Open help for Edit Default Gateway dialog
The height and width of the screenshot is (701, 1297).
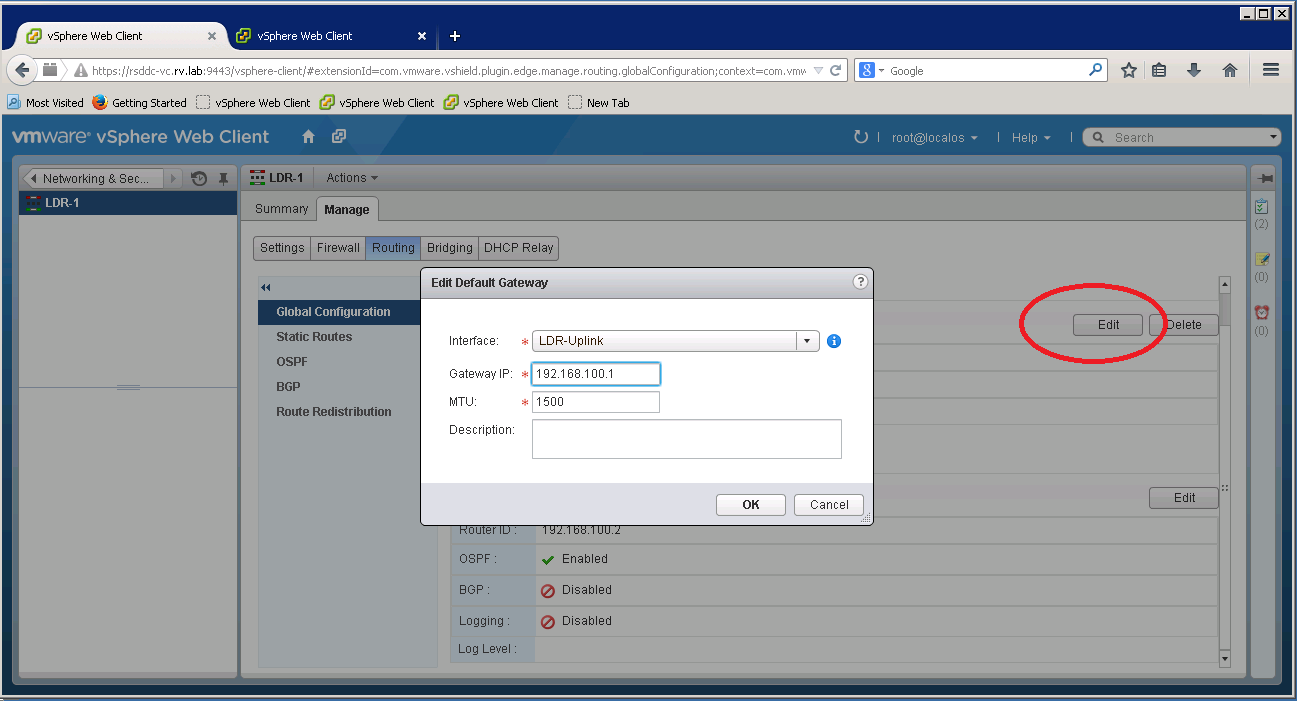[x=859, y=282]
